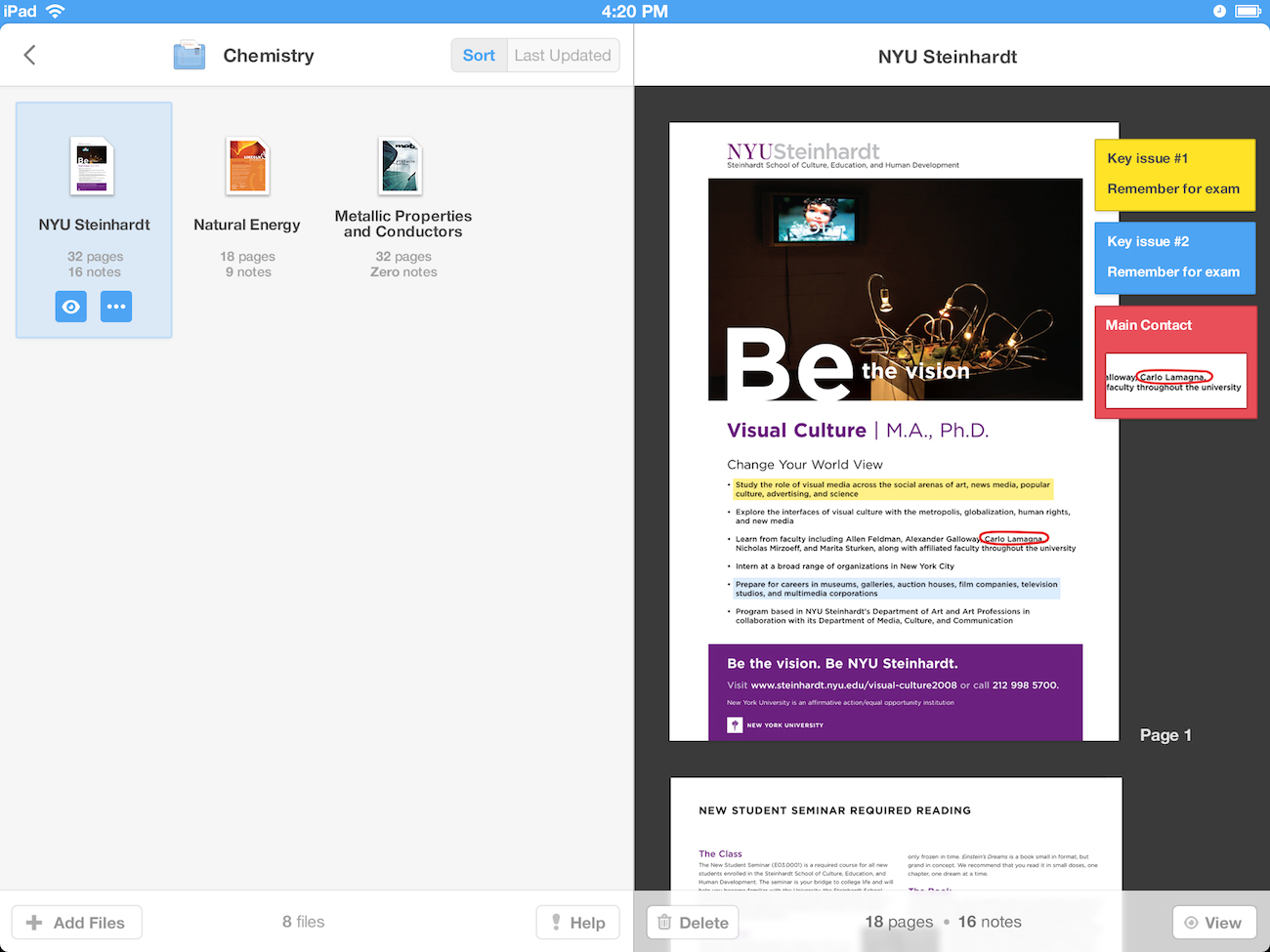Tap the battery icon in status bar
This screenshot has width=1270, height=952.
1248,12
